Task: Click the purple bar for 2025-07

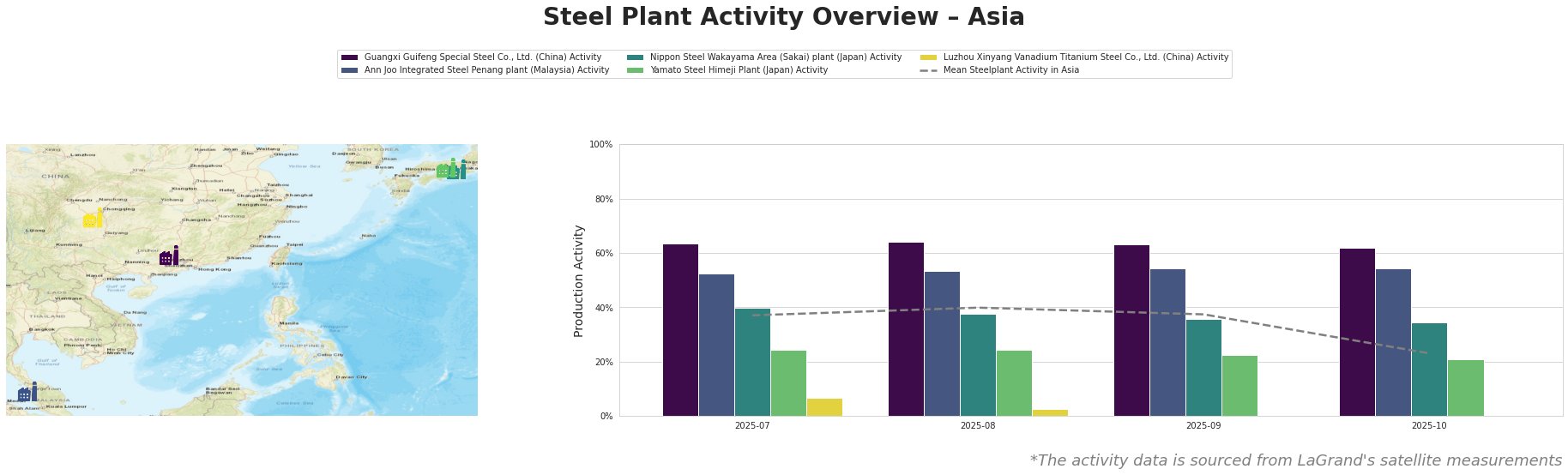Action: (x=680, y=330)
